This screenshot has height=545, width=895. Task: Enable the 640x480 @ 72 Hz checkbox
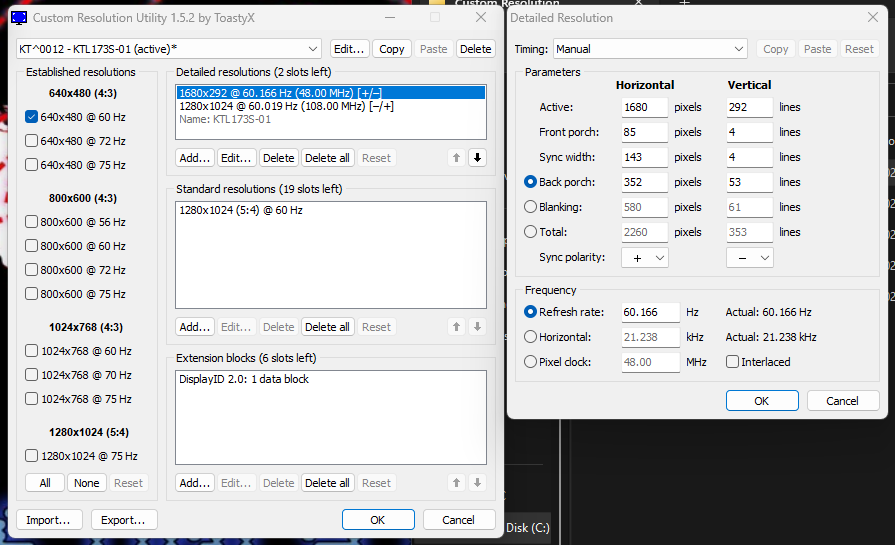(x=31, y=141)
